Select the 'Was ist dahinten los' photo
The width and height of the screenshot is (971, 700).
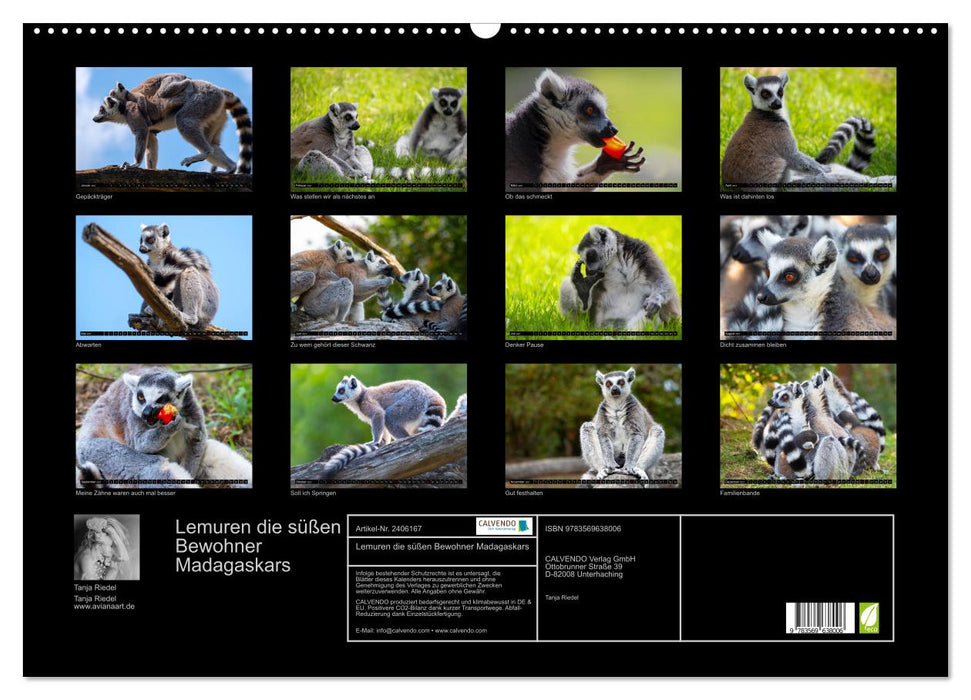(x=808, y=129)
